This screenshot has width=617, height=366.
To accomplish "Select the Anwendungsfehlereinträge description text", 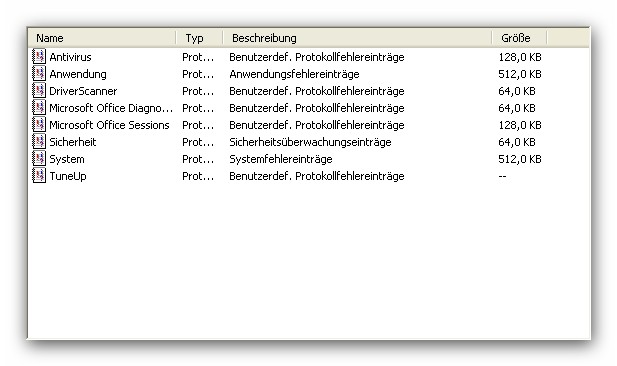I will point(294,74).
